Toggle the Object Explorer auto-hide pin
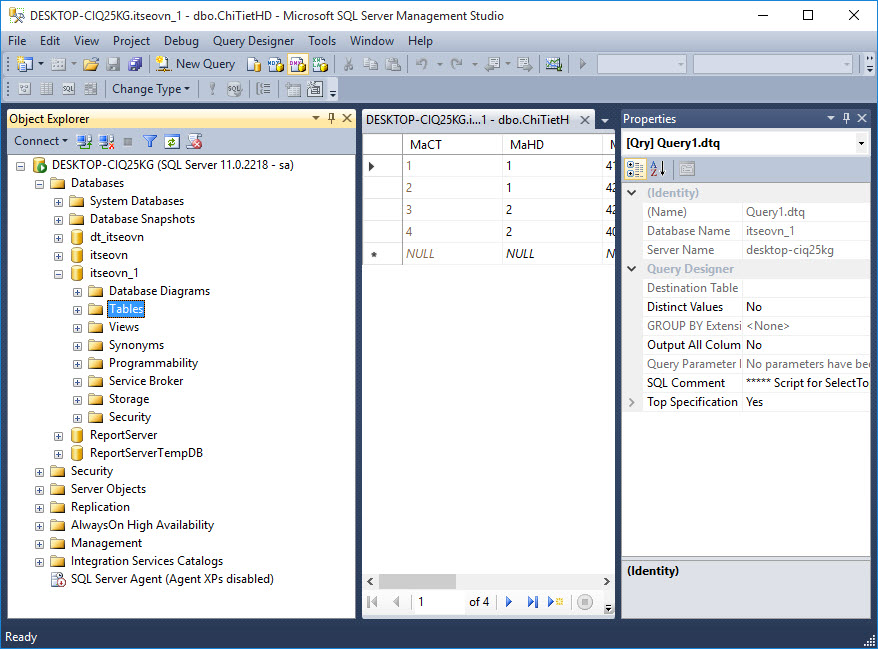 [331, 118]
